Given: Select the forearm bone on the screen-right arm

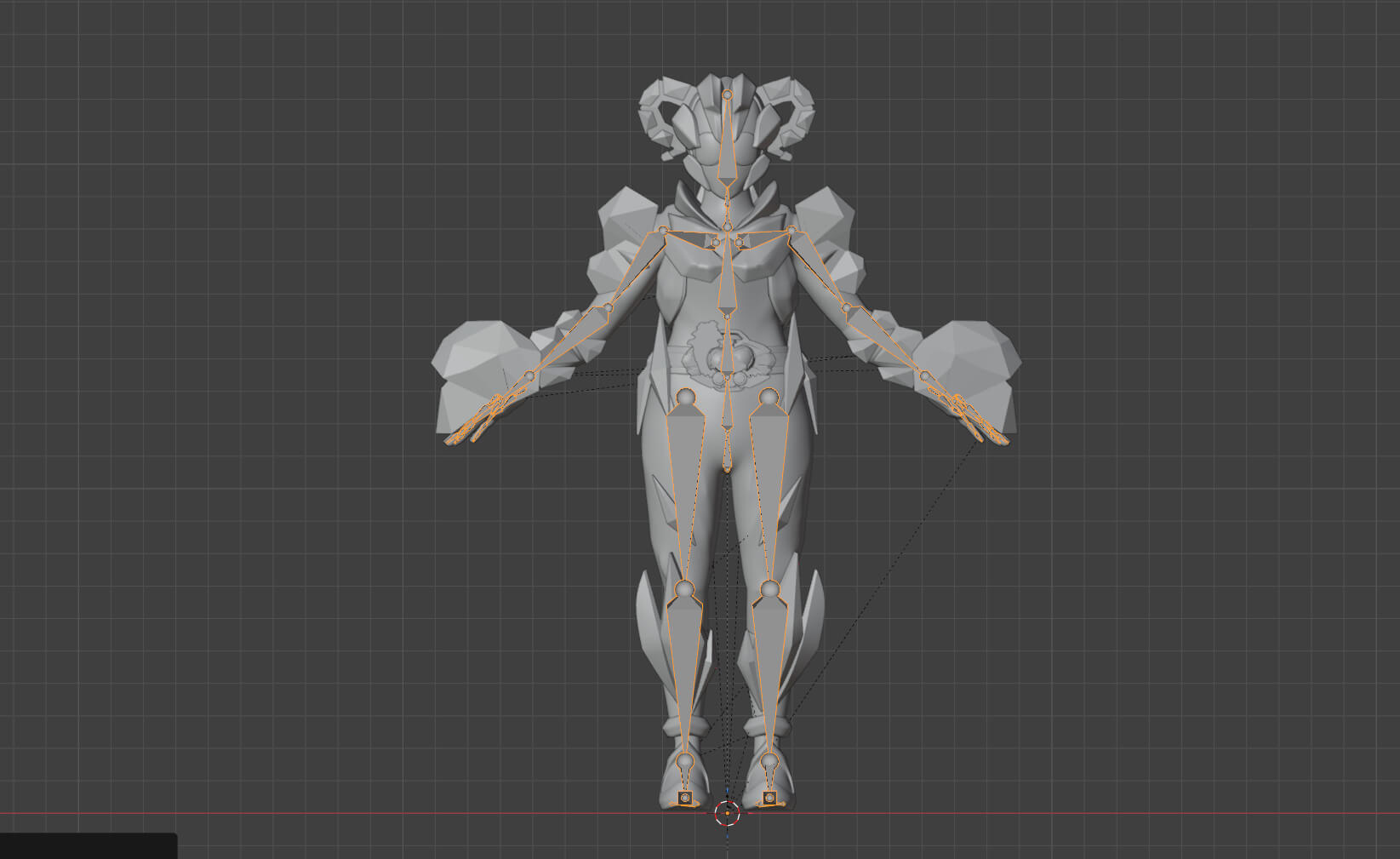Looking at the screenshot, I should click(886, 341).
